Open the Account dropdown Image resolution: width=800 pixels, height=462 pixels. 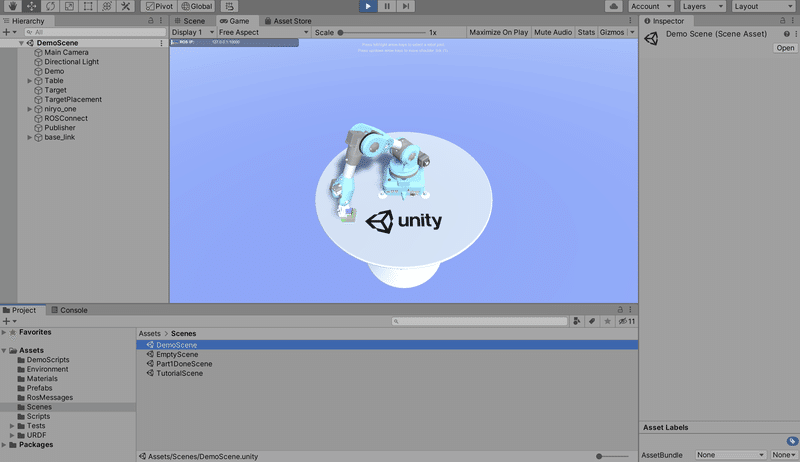click(651, 6)
